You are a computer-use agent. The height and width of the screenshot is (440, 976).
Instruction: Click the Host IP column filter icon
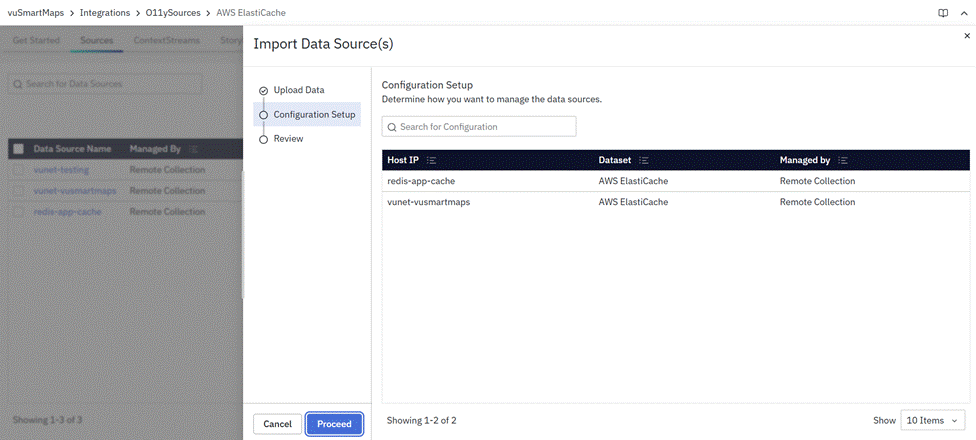point(430,160)
